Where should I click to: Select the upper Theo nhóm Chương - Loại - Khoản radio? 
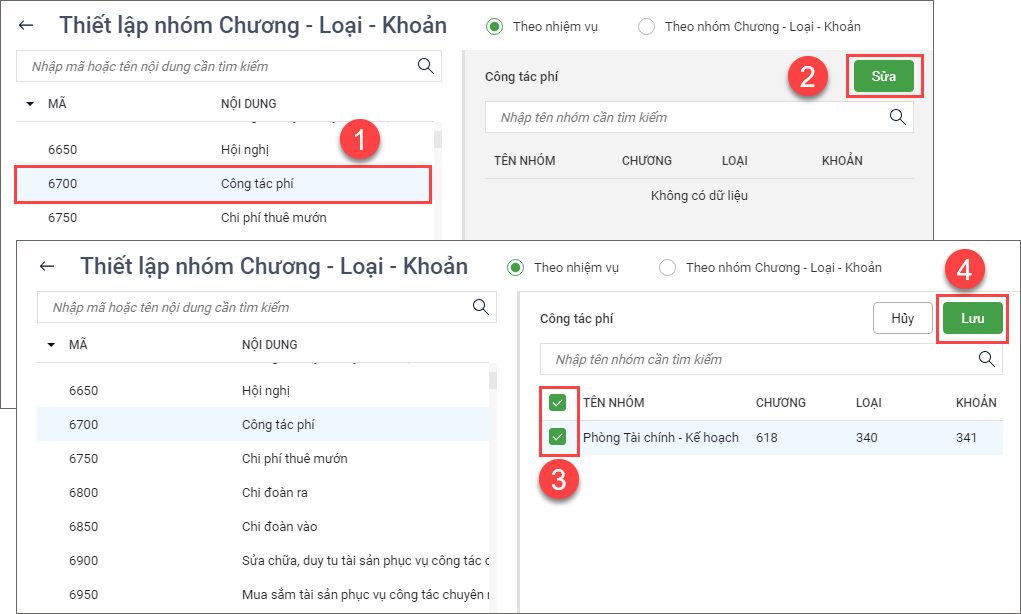[x=646, y=27]
